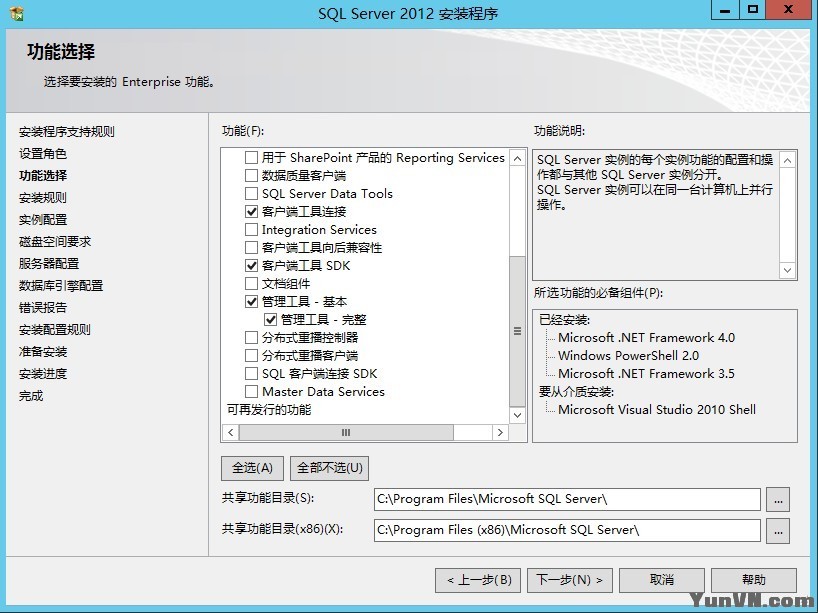Viewport: 818px width, 613px height.
Task: Check the 文档组件 checkbox
Action: [x=251, y=283]
